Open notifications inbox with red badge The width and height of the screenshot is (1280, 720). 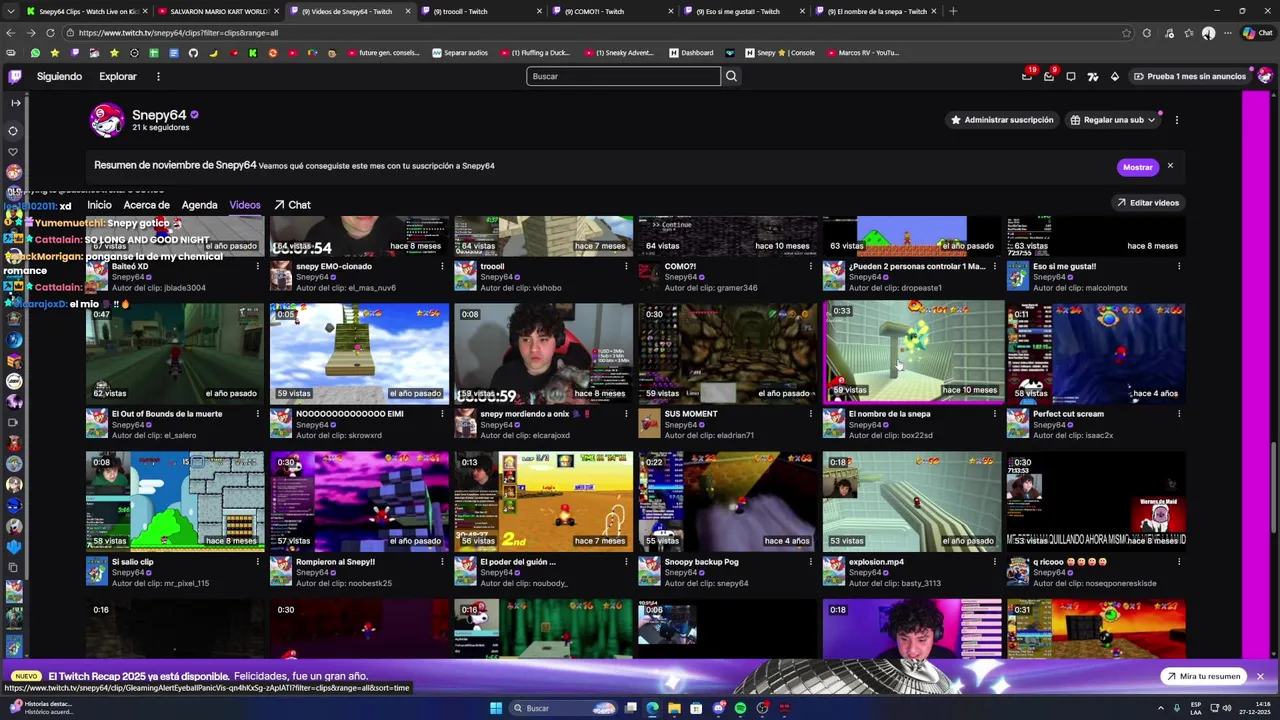coord(1049,76)
